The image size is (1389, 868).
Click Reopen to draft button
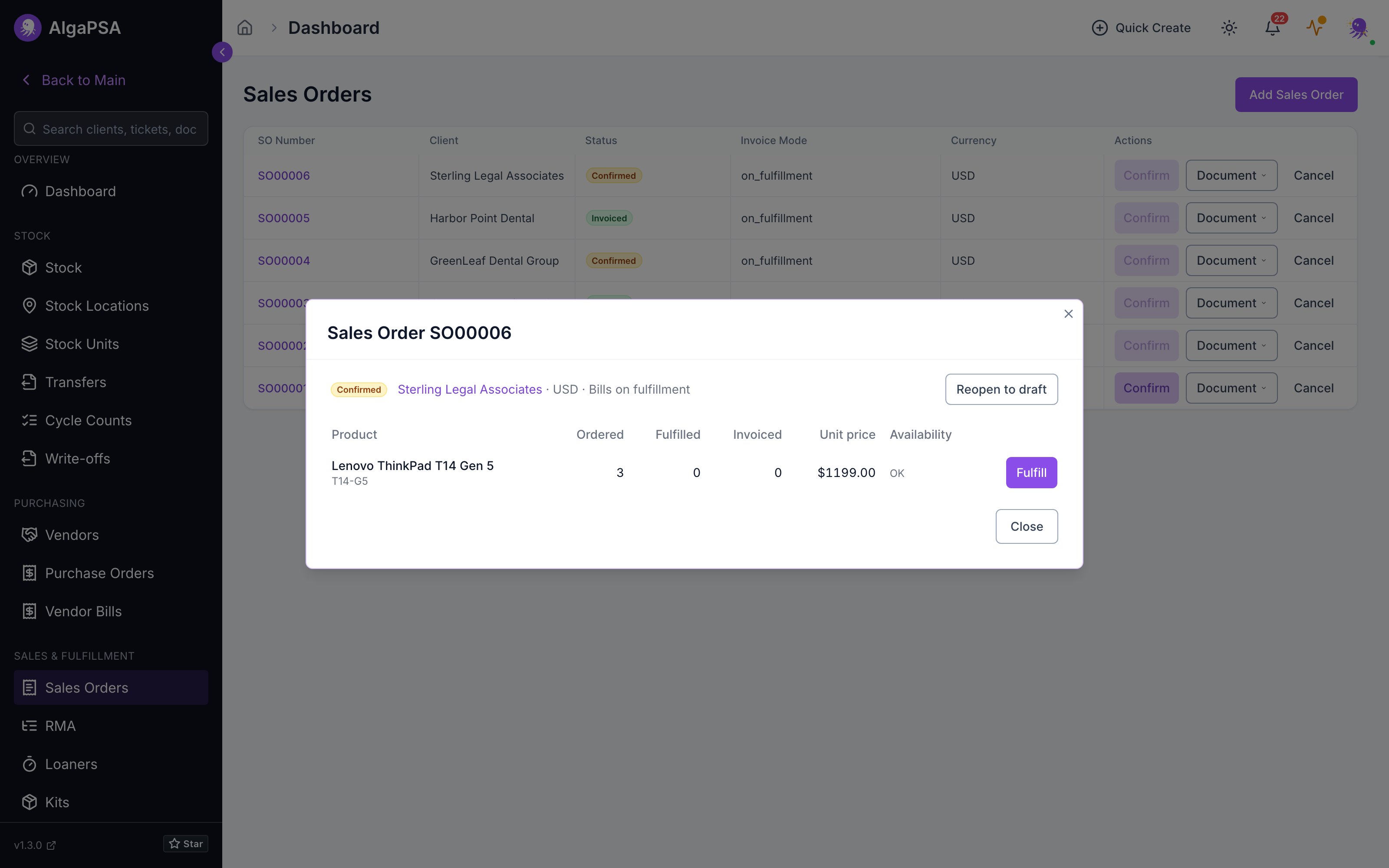point(1001,389)
